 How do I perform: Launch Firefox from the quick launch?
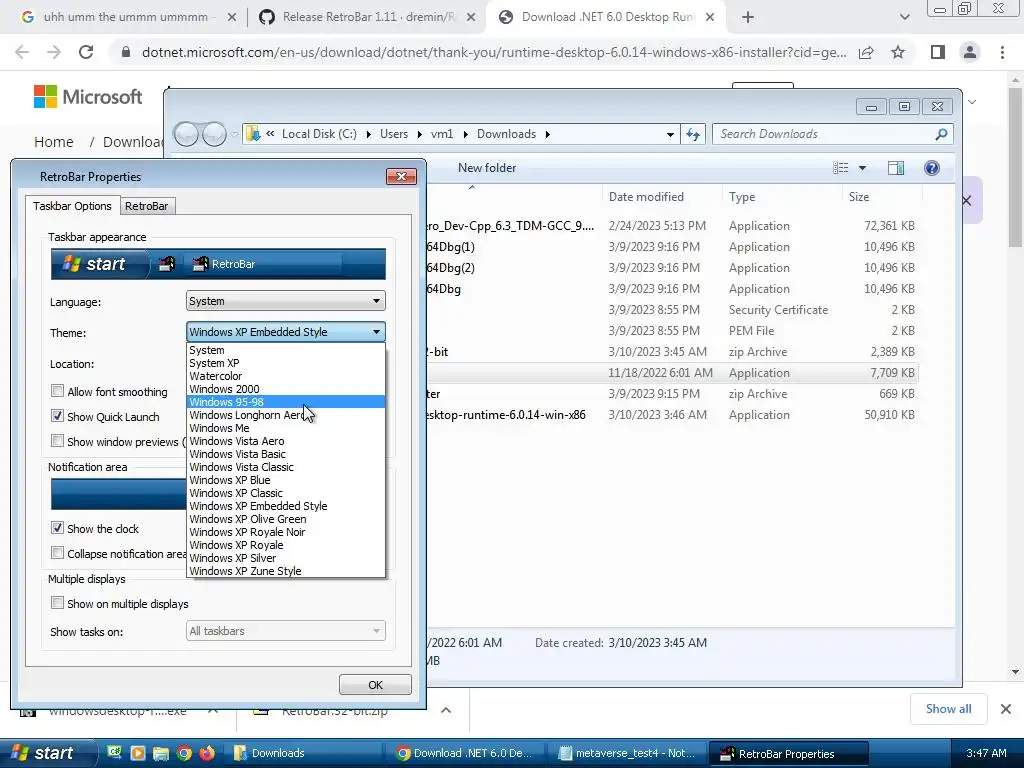[207, 753]
